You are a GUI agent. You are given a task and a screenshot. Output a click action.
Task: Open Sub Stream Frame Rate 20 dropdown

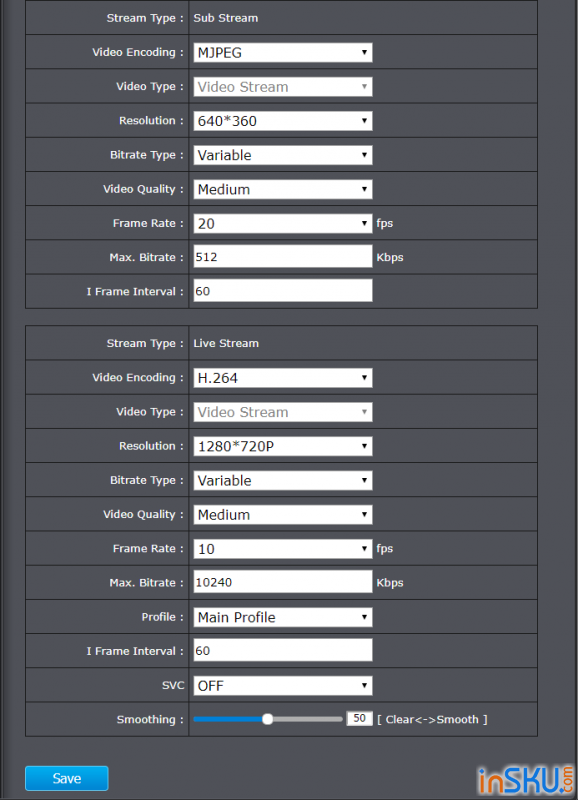pyautogui.click(x=283, y=223)
